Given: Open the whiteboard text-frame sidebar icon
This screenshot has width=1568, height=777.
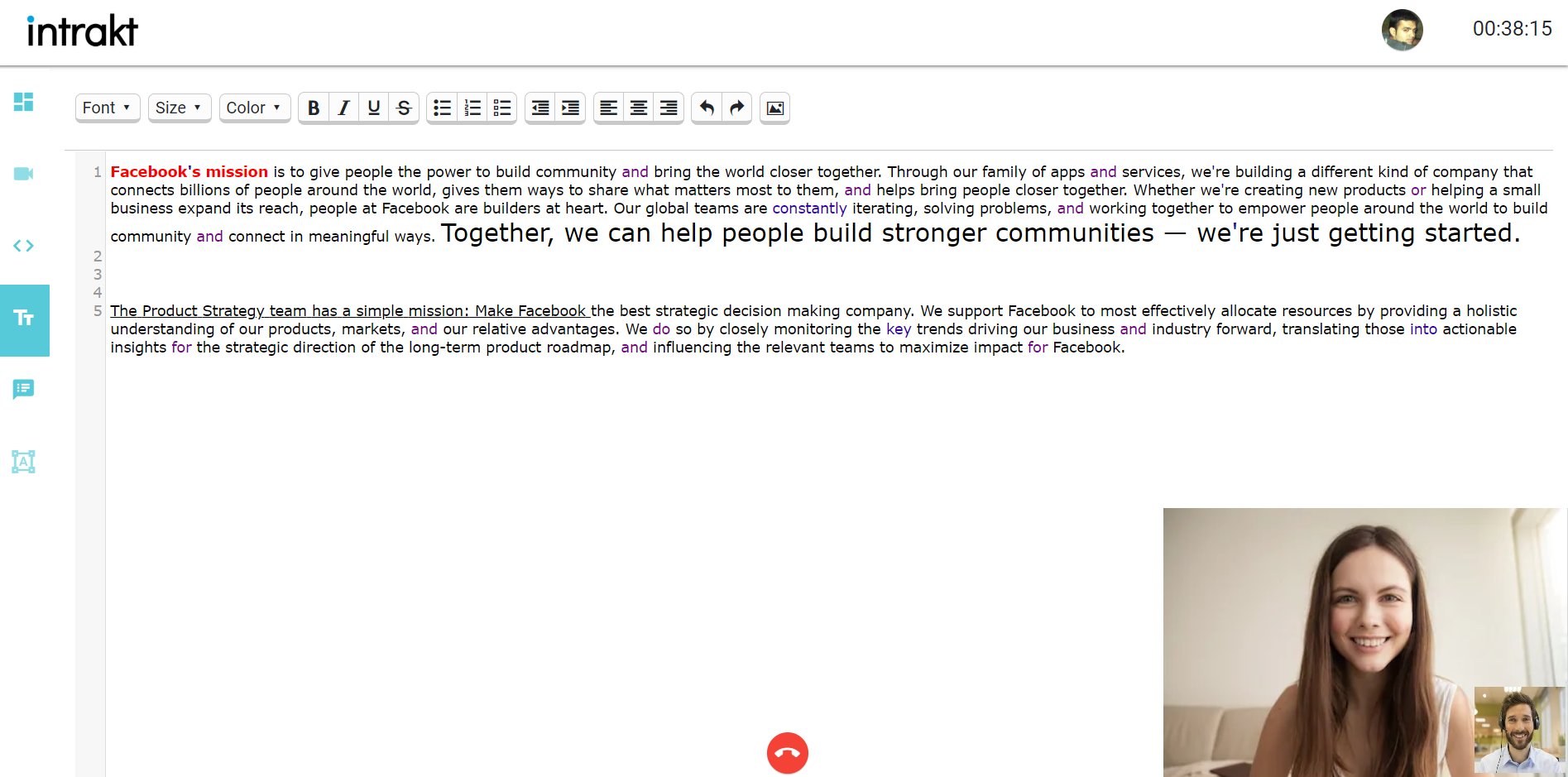Looking at the screenshot, I should (x=24, y=461).
